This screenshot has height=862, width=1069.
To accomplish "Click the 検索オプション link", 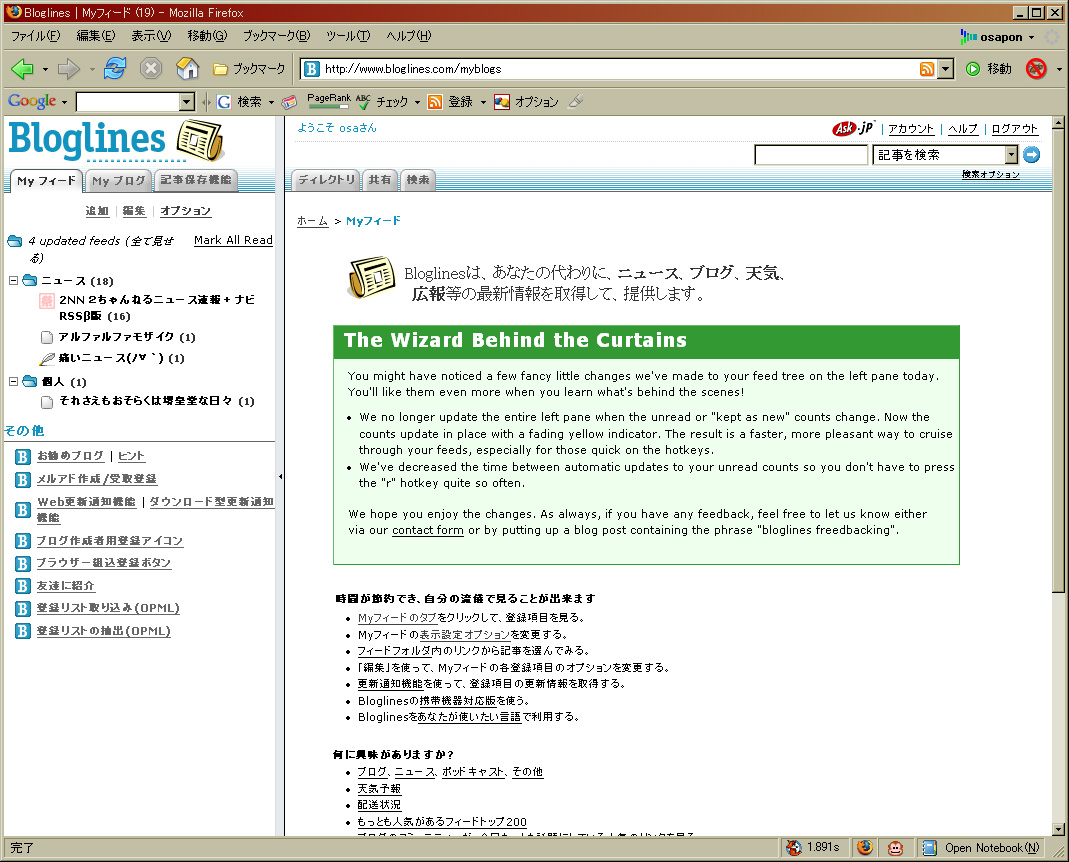I will pos(991,175).
